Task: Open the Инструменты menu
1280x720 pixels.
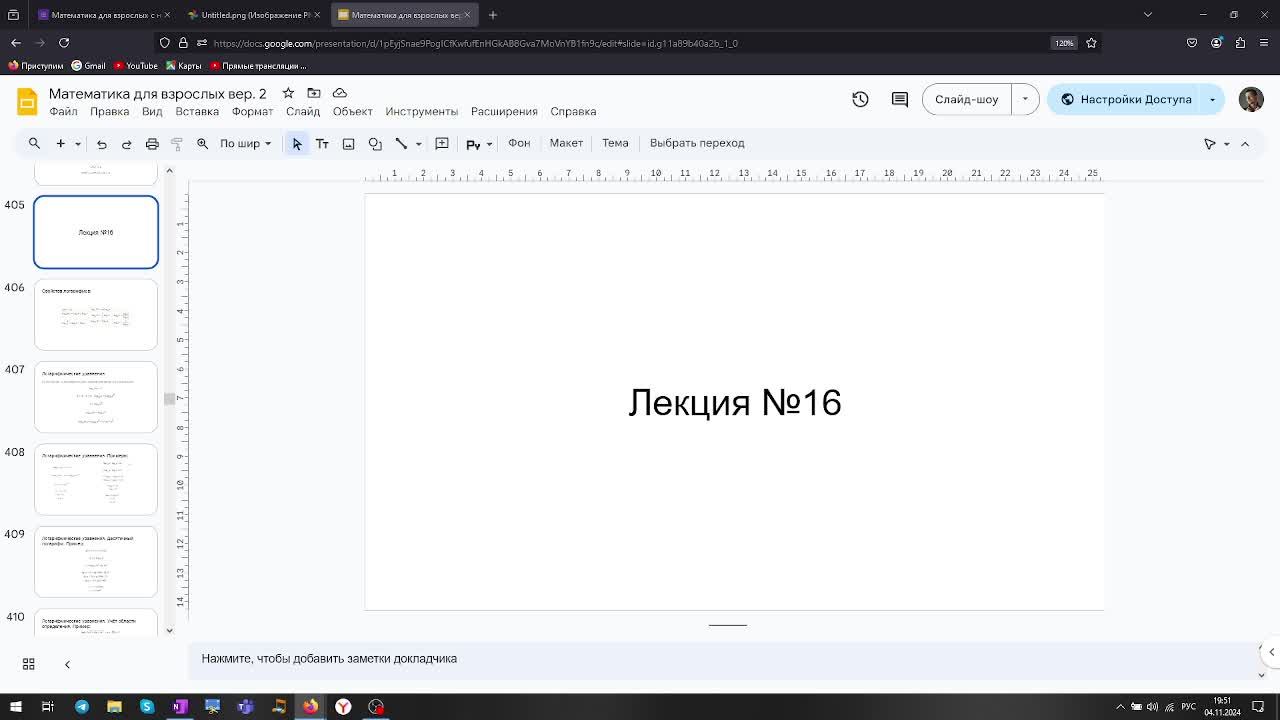Action: 421,111
